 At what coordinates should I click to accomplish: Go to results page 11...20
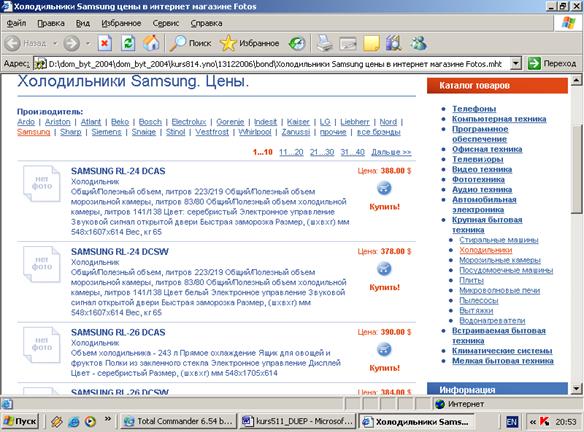pyautogui.click(x=291, y=152)
